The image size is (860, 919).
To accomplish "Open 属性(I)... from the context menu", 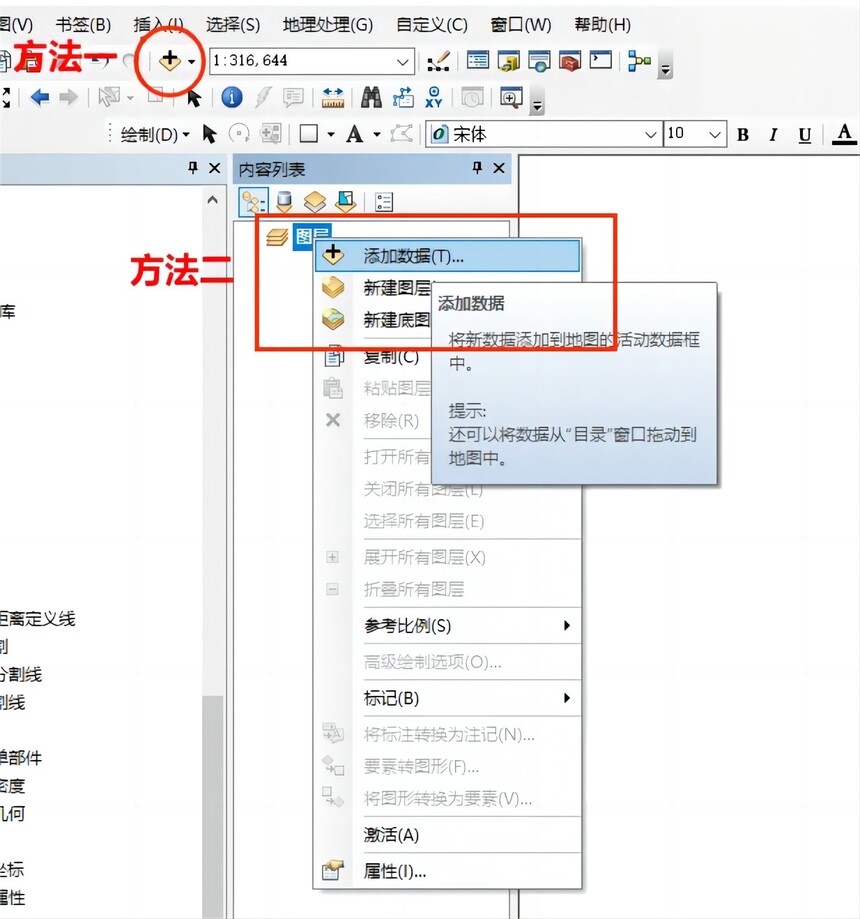I will point(467,872).
